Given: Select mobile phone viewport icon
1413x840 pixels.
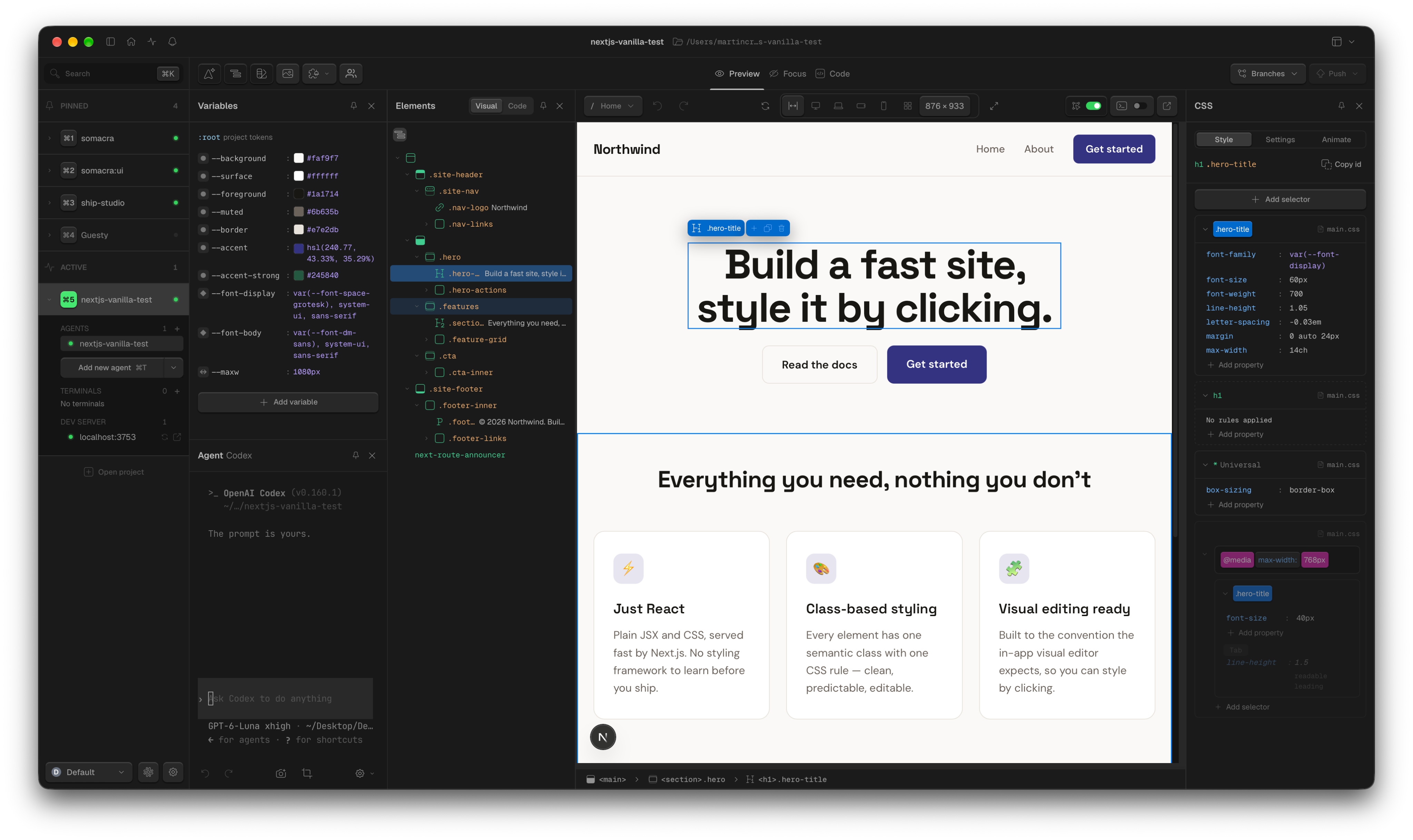Looking at the screenshot, I should click(883, 106).
